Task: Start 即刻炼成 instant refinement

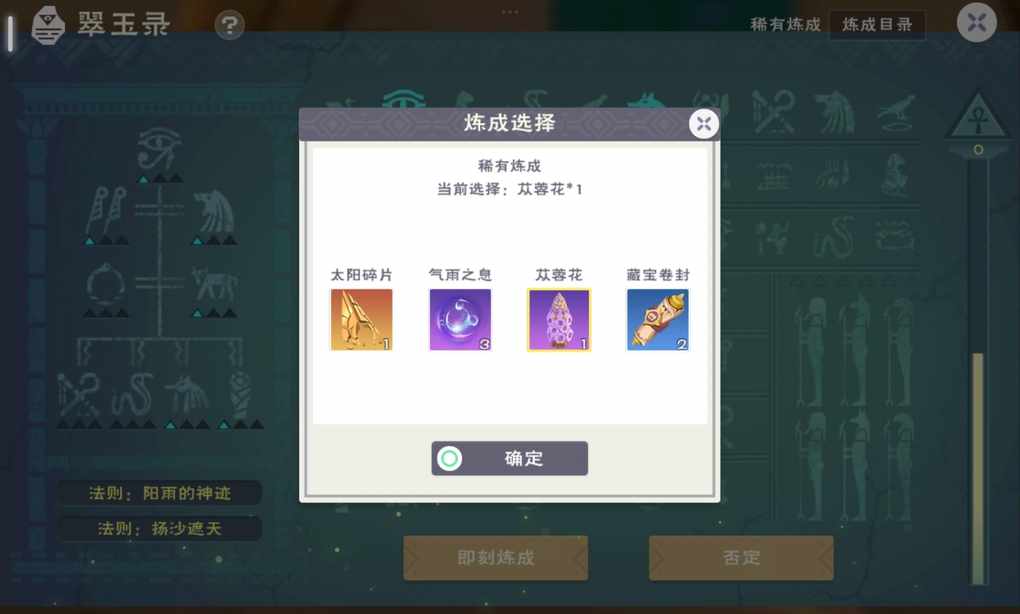Action: (496, 557)
